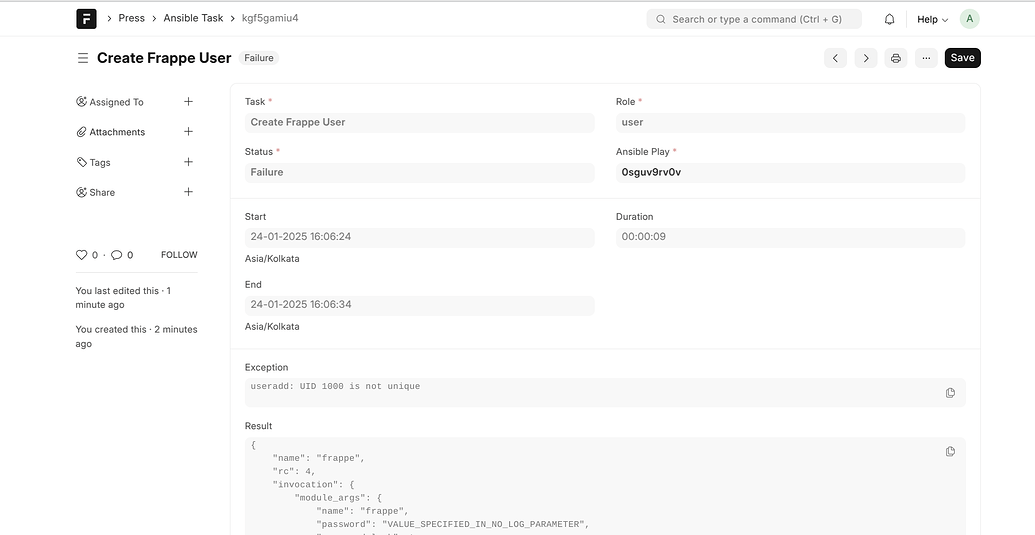The image size is (1035, 535).
Task: Open the Ansible Play link 0sguv9rv0v
Action: click(x=651, y=172)
